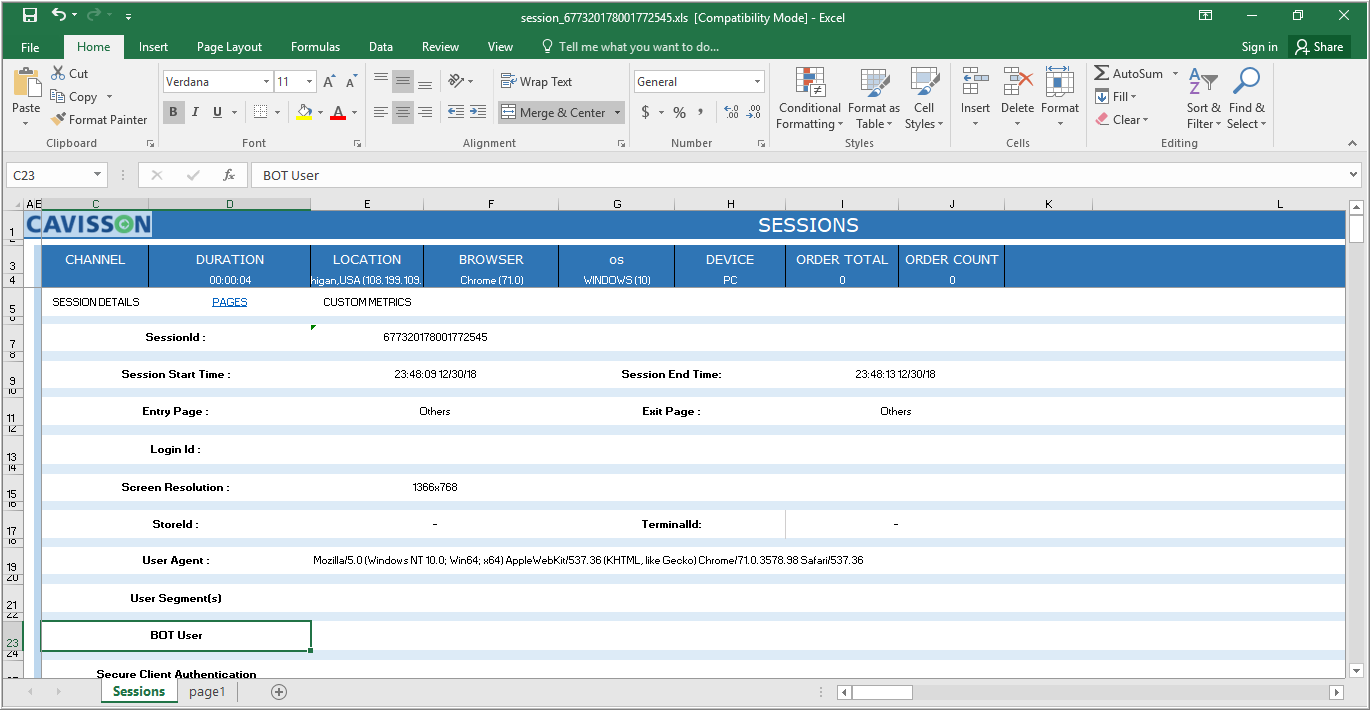Switch to the Data tab
Viewport: 1370px width, 710px height.
point(380,47)
